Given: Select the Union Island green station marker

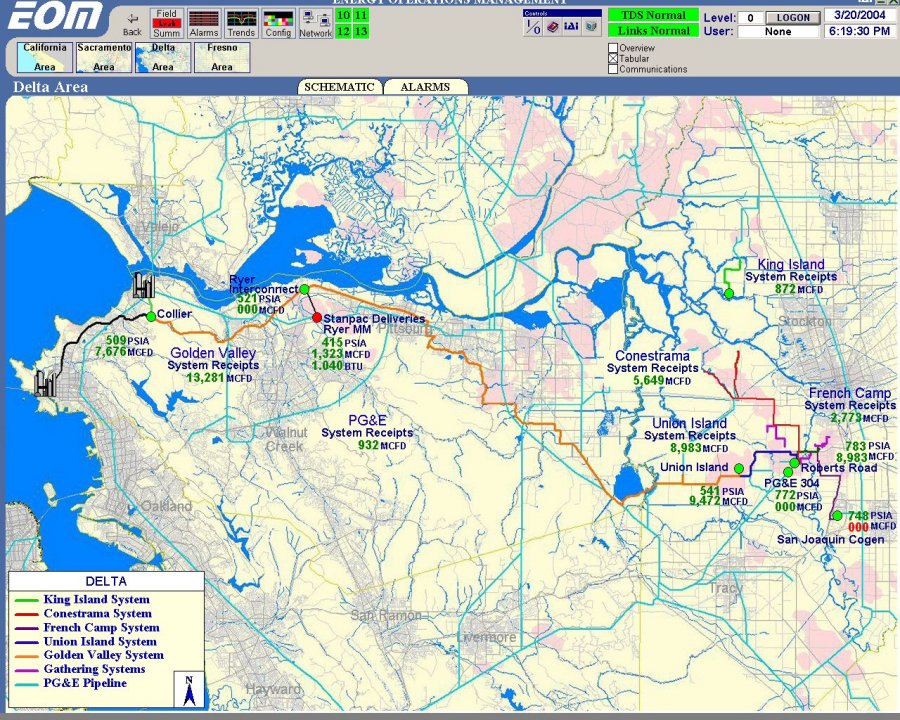Looking at the screenshot, I should coord(739,469).
